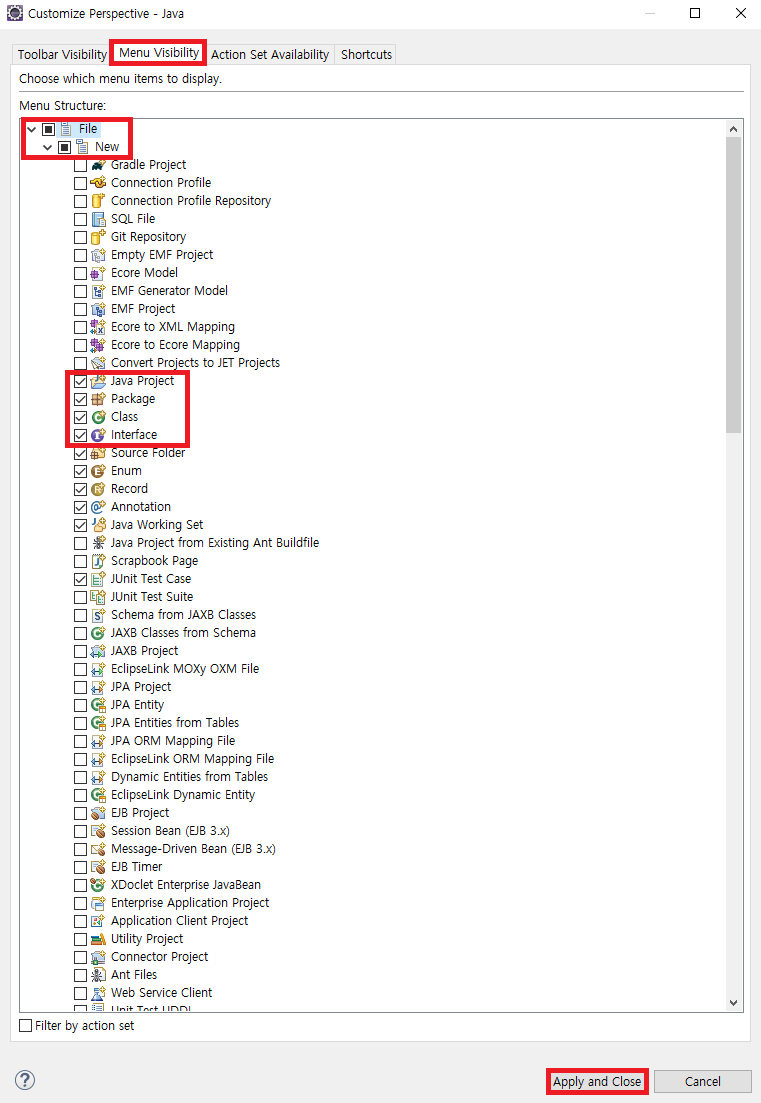Click the purple Interface icon

pos(98,435)
